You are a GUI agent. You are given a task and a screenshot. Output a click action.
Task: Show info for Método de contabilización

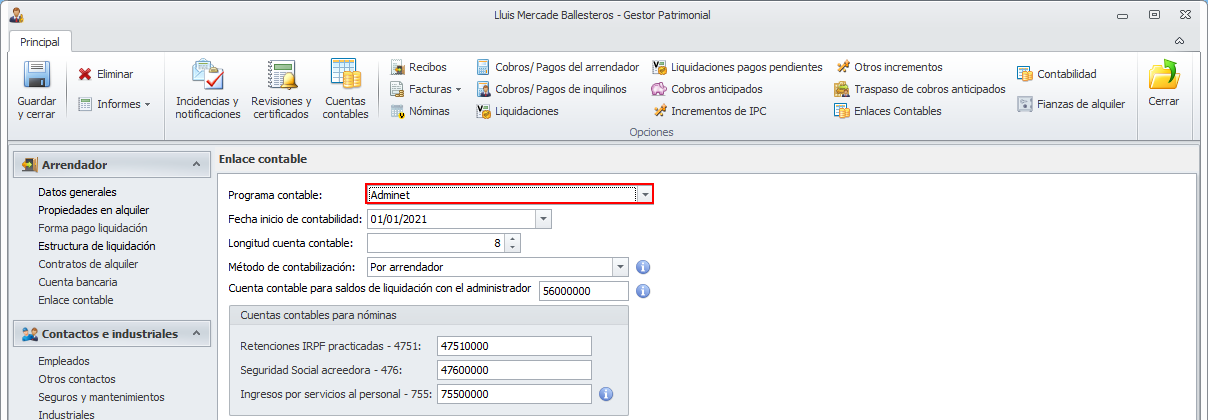pyautogui.click(x=644, y=267)
